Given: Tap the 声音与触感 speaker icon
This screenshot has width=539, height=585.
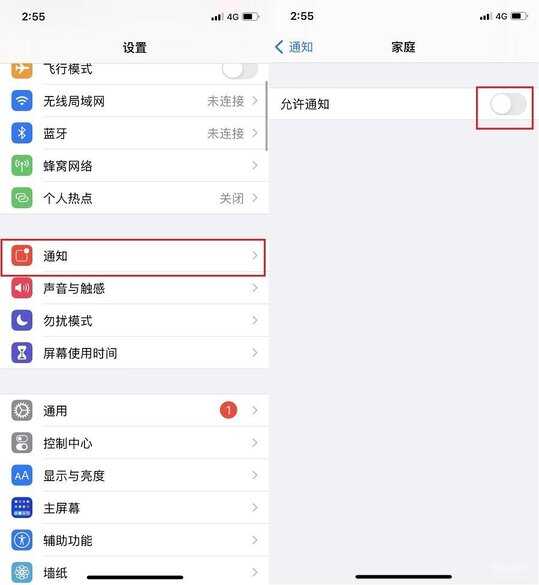Looking at the screenshot, I should click(22, 288).
